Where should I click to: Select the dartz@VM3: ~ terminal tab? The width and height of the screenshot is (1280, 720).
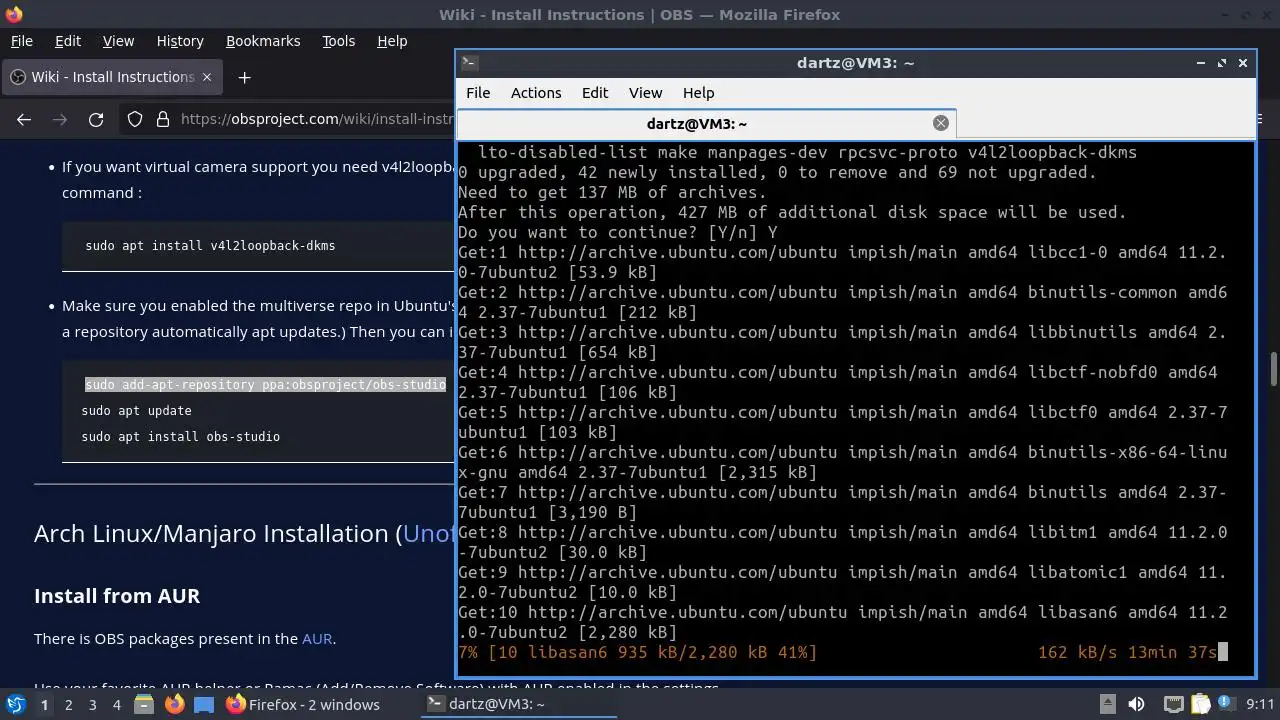[707, 123]
